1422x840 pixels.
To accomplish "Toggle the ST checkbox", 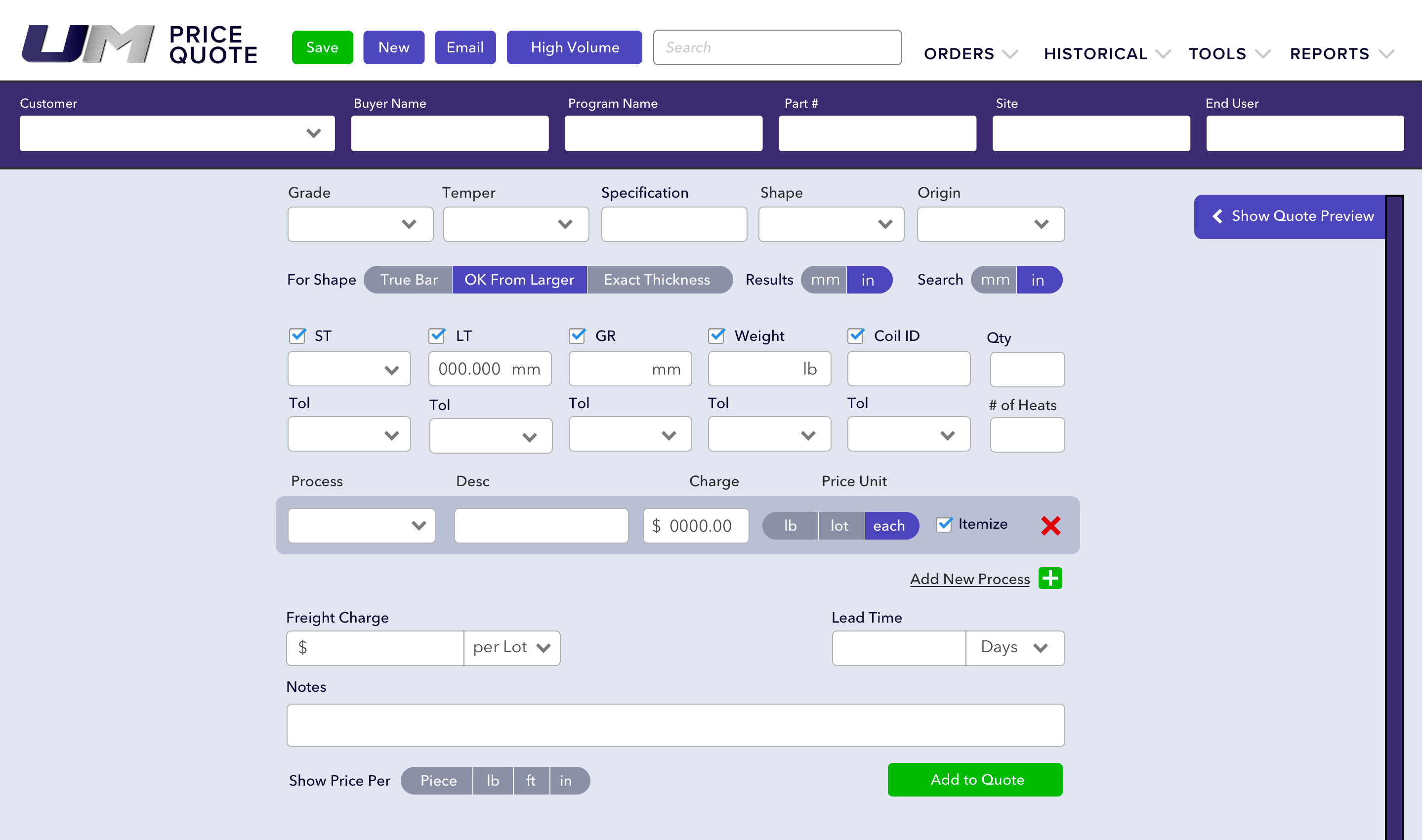I will pos(297,336).
